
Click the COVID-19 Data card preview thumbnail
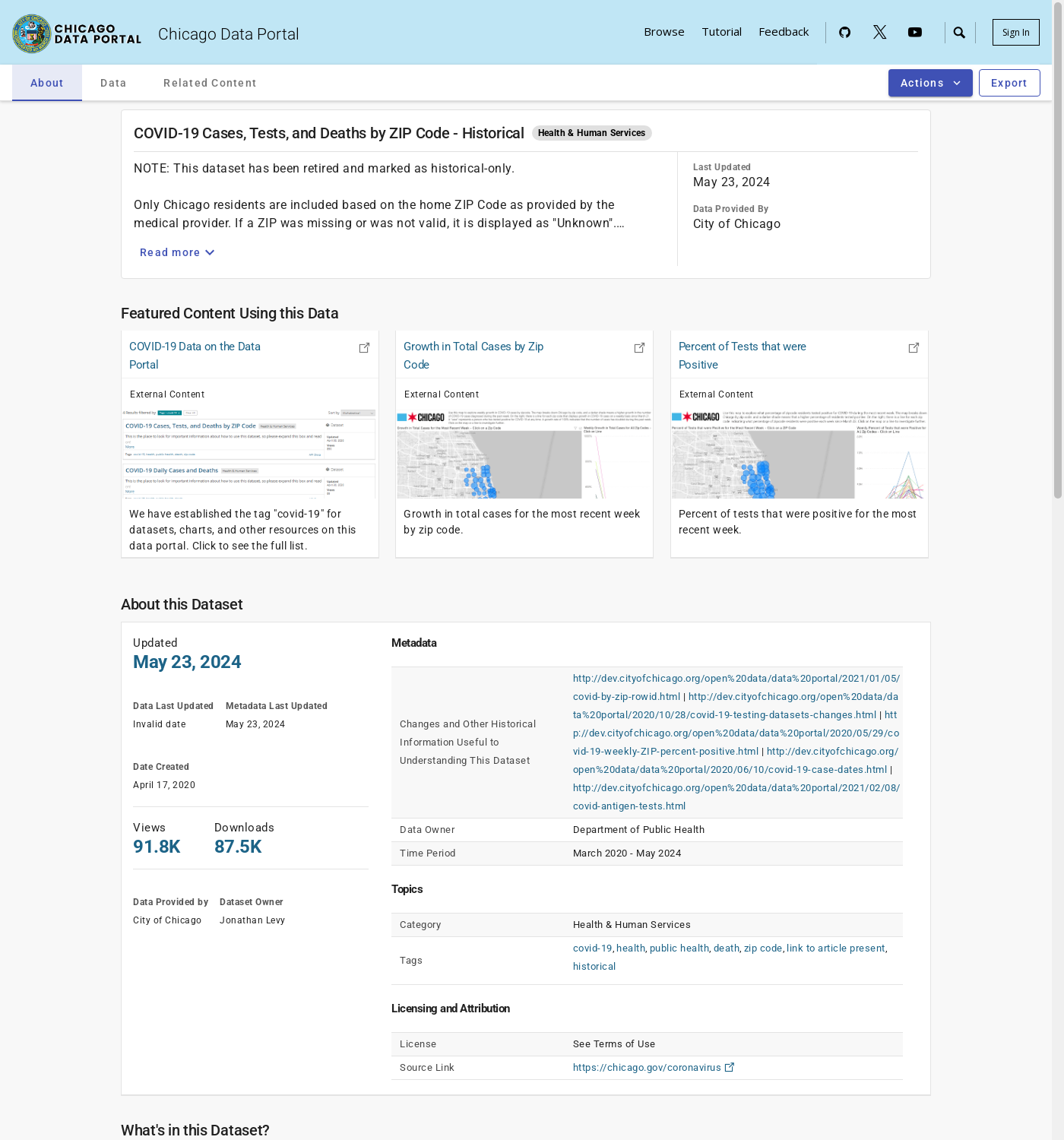(x=250, y=453)
